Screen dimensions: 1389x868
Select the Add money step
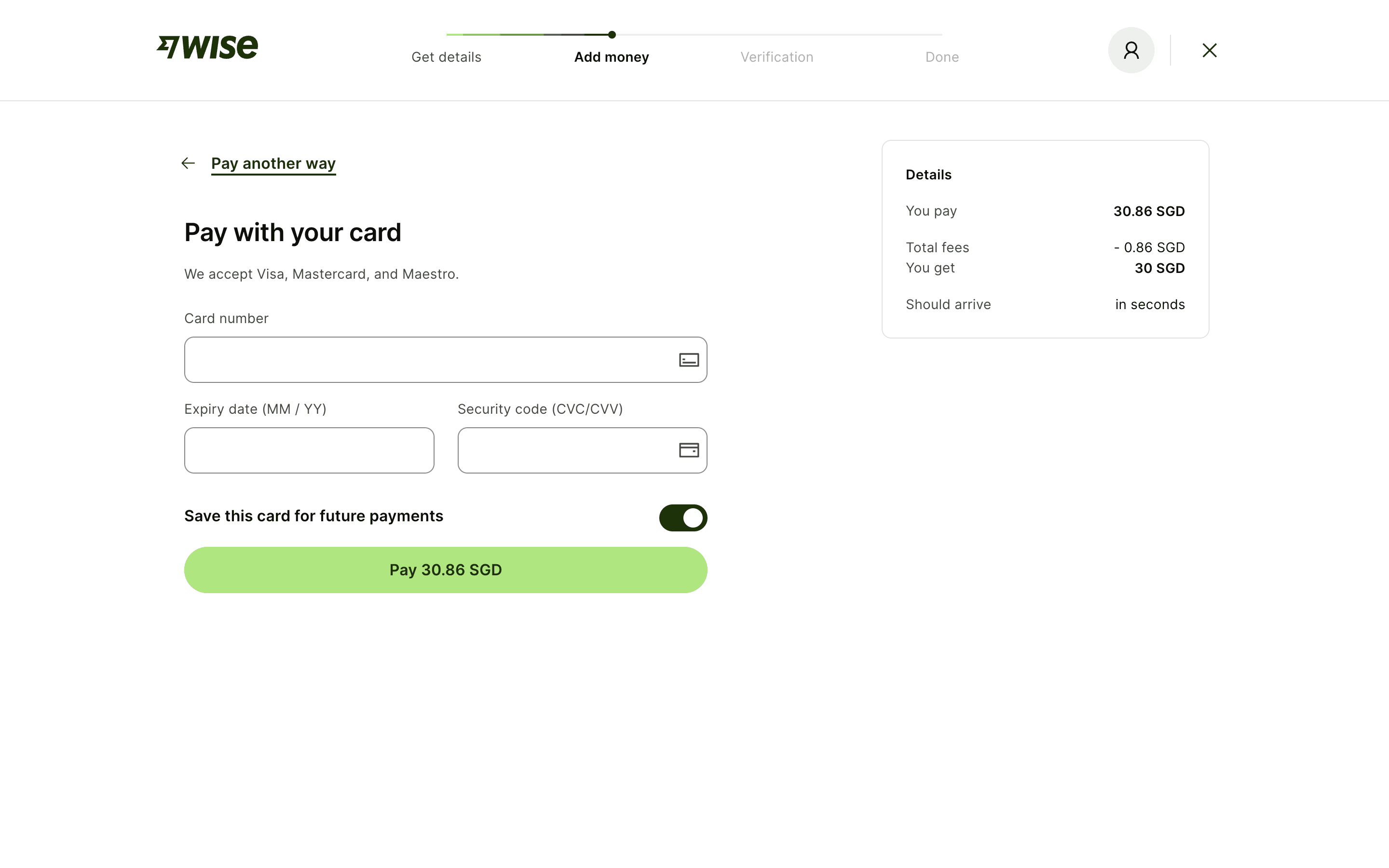pyautogui.click(x=611, y=57)
